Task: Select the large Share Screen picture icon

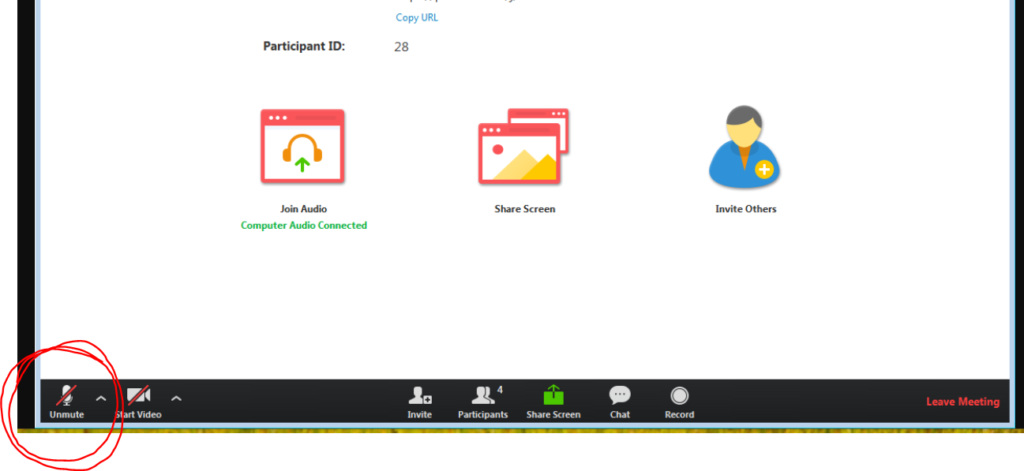Action: pos(524,146)
